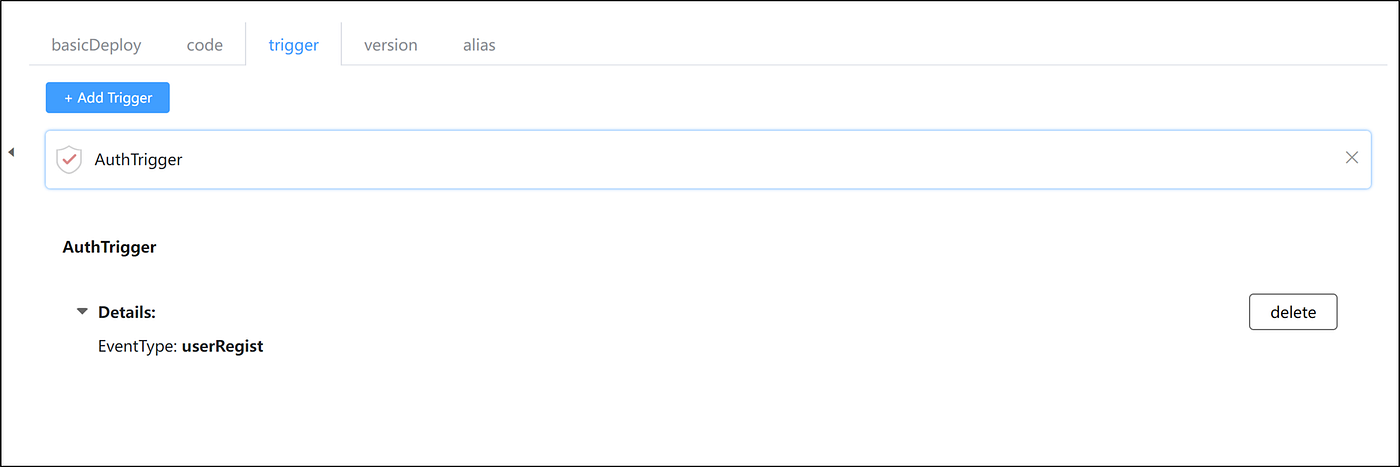Click the EventType label
Viewport: 1400px width, 467px height.
click(135, 347)
